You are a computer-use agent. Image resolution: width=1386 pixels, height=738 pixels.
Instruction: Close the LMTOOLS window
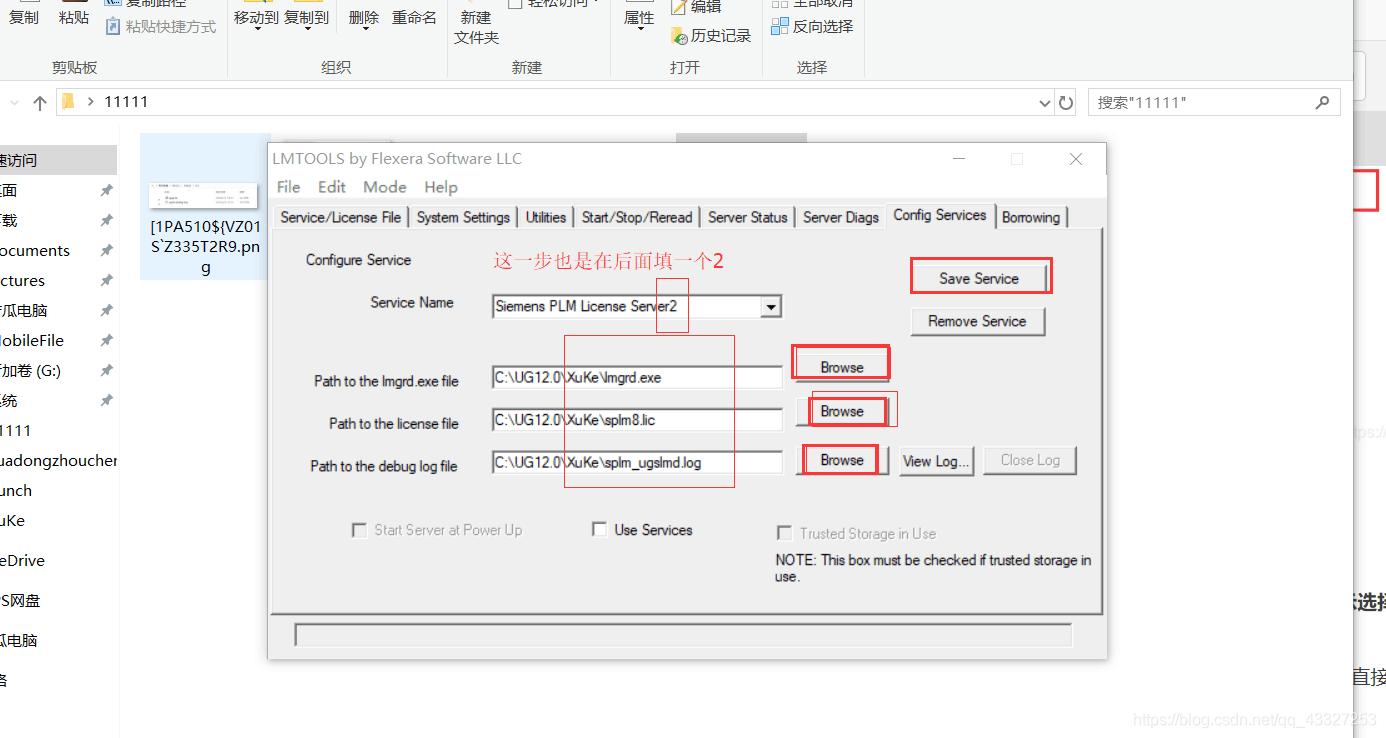pyautogui.click(x=1076, y=159)
